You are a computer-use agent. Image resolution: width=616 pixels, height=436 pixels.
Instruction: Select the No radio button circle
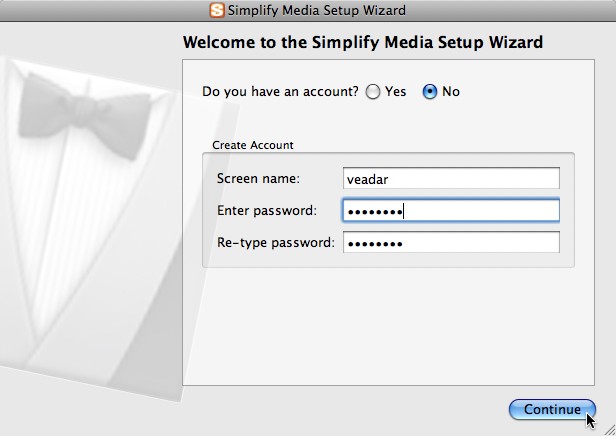click(430, 92)
